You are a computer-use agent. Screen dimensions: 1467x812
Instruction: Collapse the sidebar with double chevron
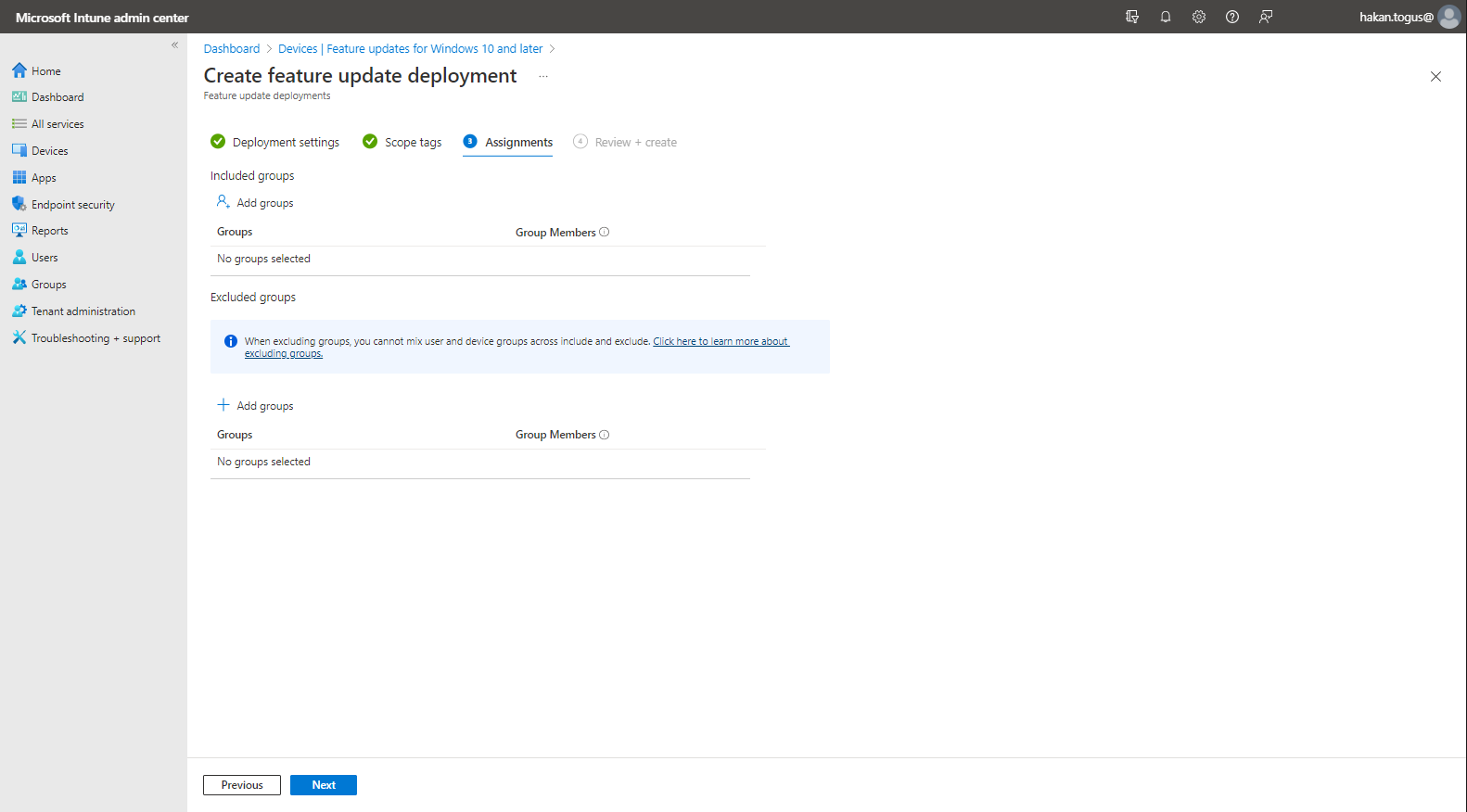point(174,44)
